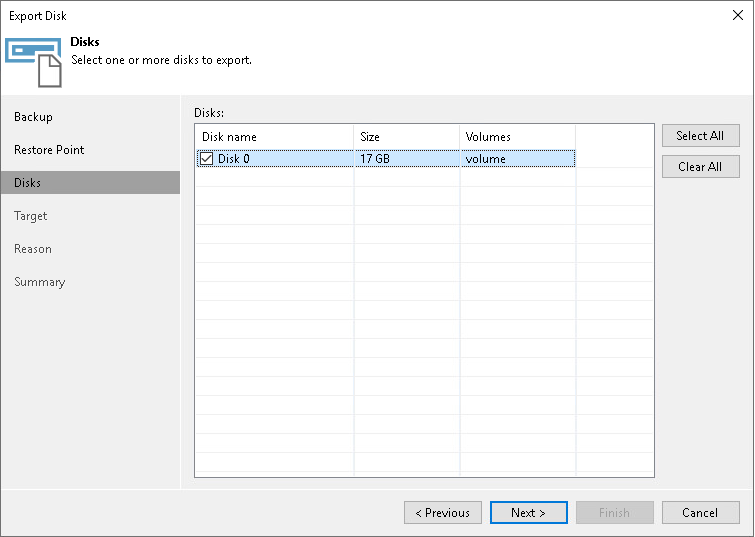Open the Backup wizard step
This screenshot has height=537, width=755.
coord(33,117)
